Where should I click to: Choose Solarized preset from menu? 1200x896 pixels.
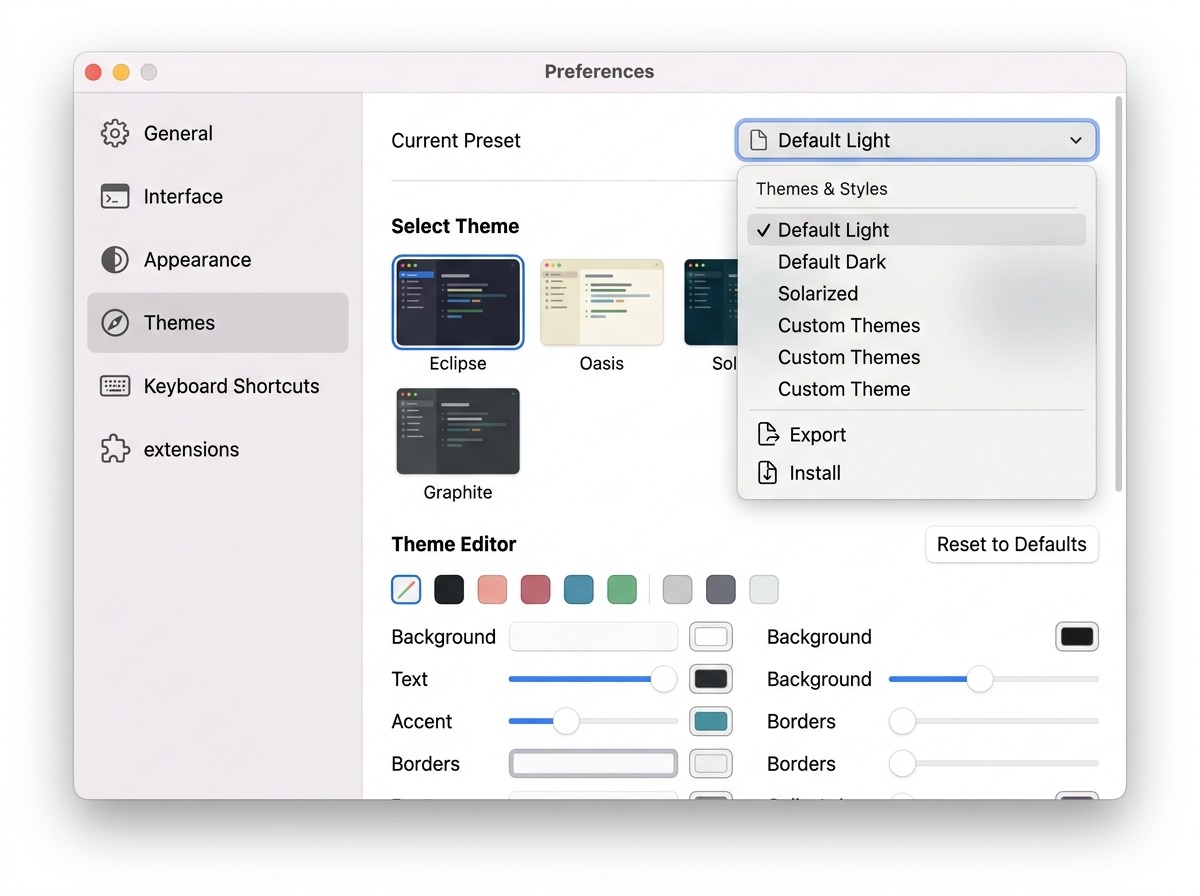pyautogui.click(x=916, y=294)
